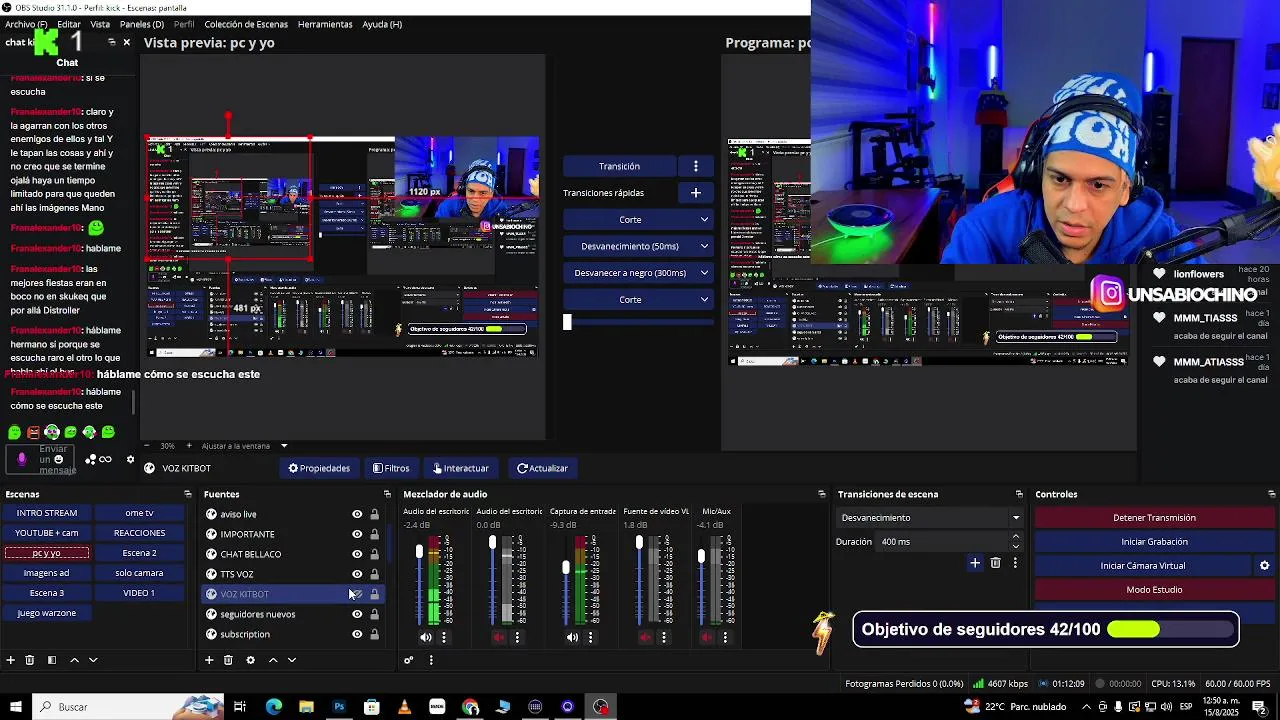Hide the IMPORTANTE source
The width and height of the screenshot is (1280, 720).
[x=357, y=534]
